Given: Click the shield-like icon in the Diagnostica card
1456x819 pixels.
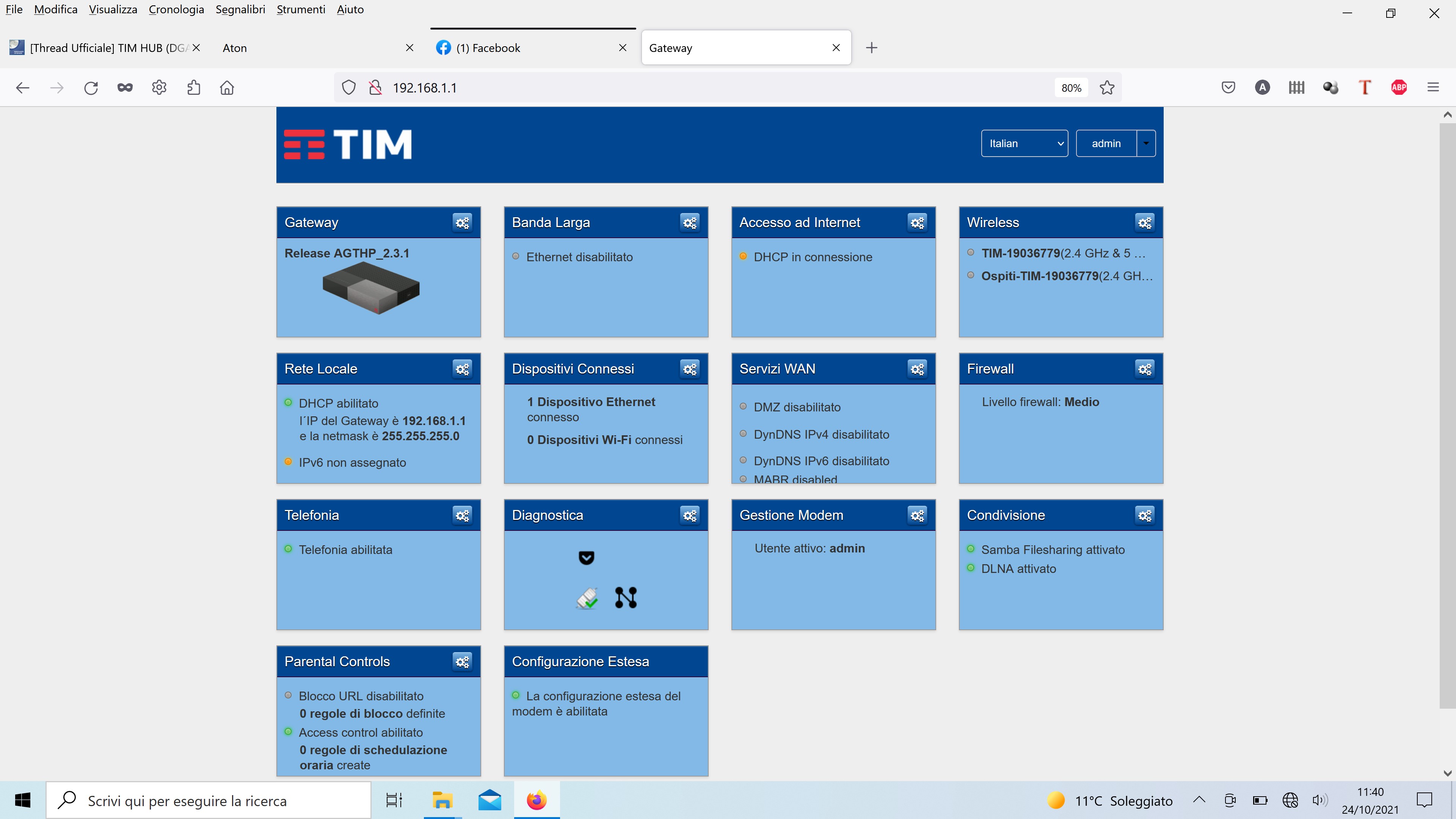Looking at the screenshot, I should (x=587, y=558).
